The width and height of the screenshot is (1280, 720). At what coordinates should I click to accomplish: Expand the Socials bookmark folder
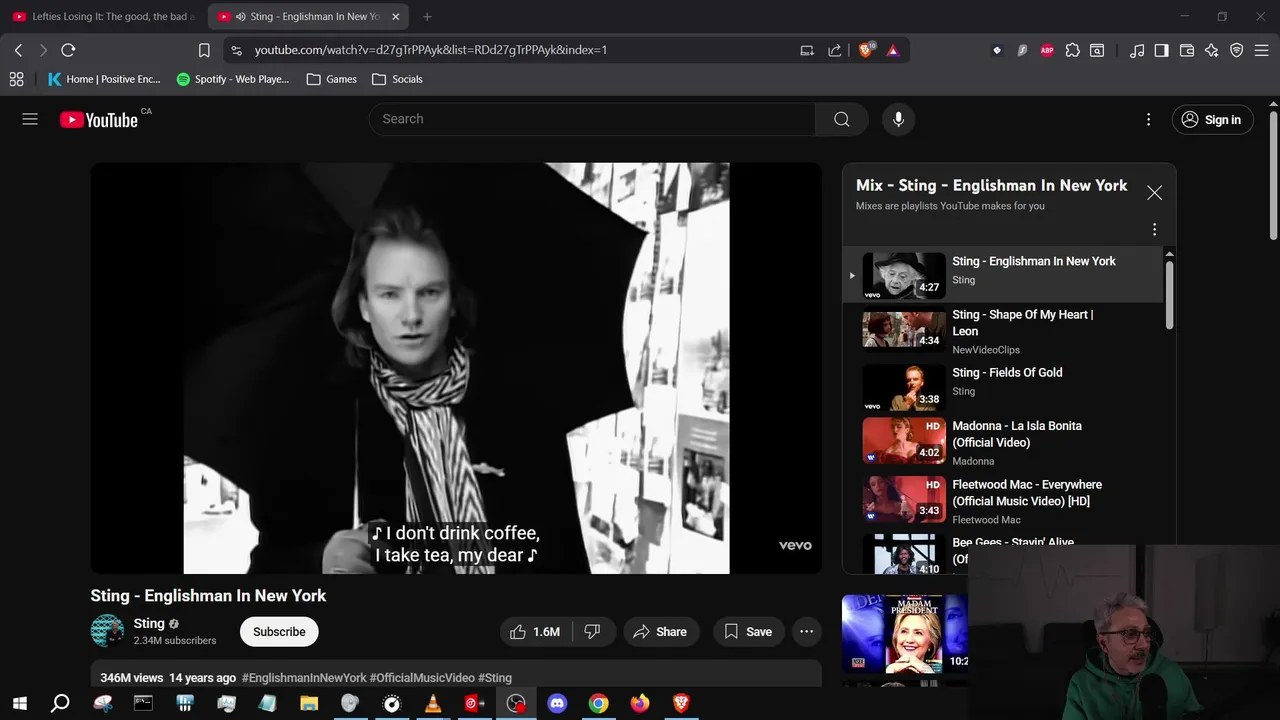coord(397,79)
